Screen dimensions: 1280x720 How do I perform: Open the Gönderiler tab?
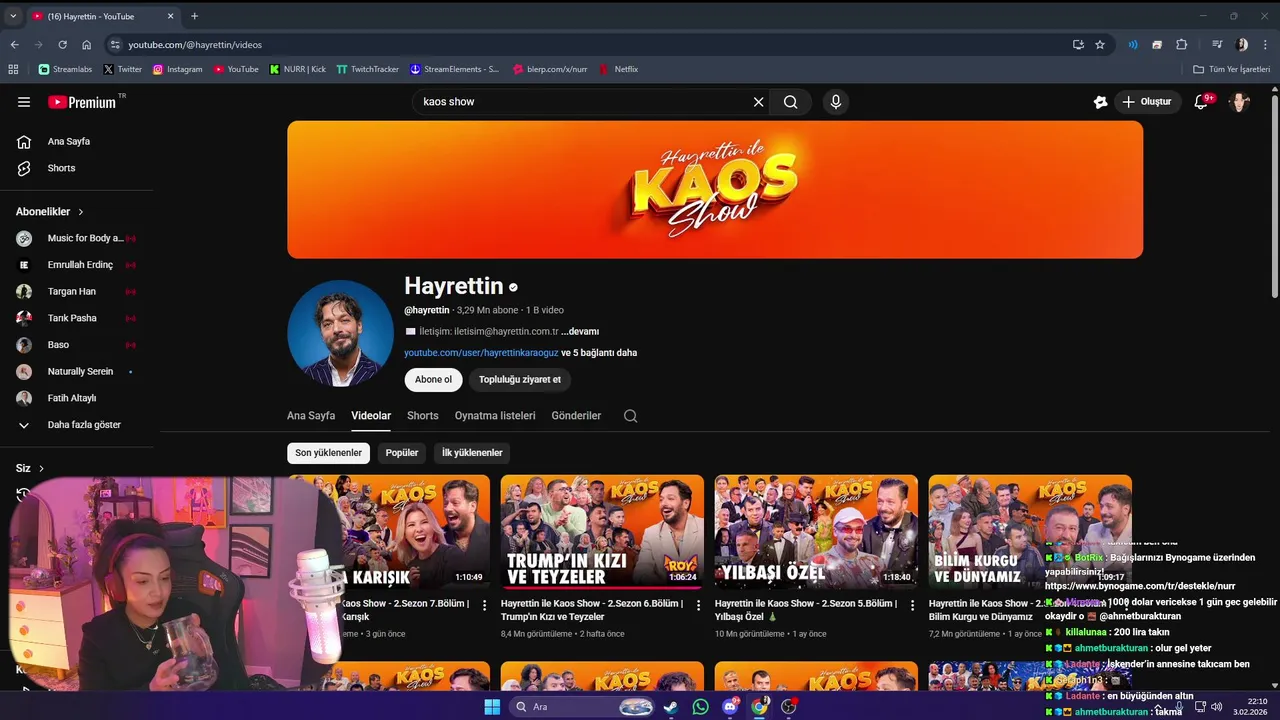pos(576,416)
